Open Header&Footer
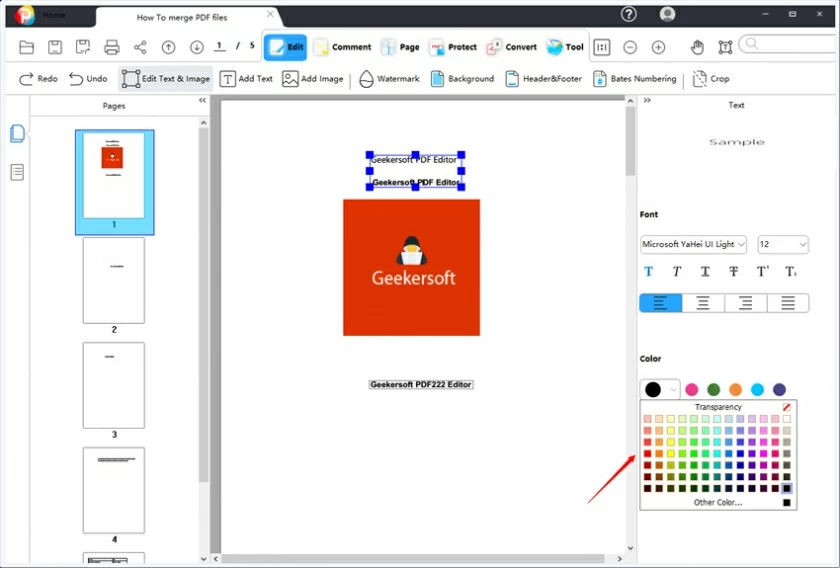The width and height of the screenshot is (840, 568). (x=543, y=79)
